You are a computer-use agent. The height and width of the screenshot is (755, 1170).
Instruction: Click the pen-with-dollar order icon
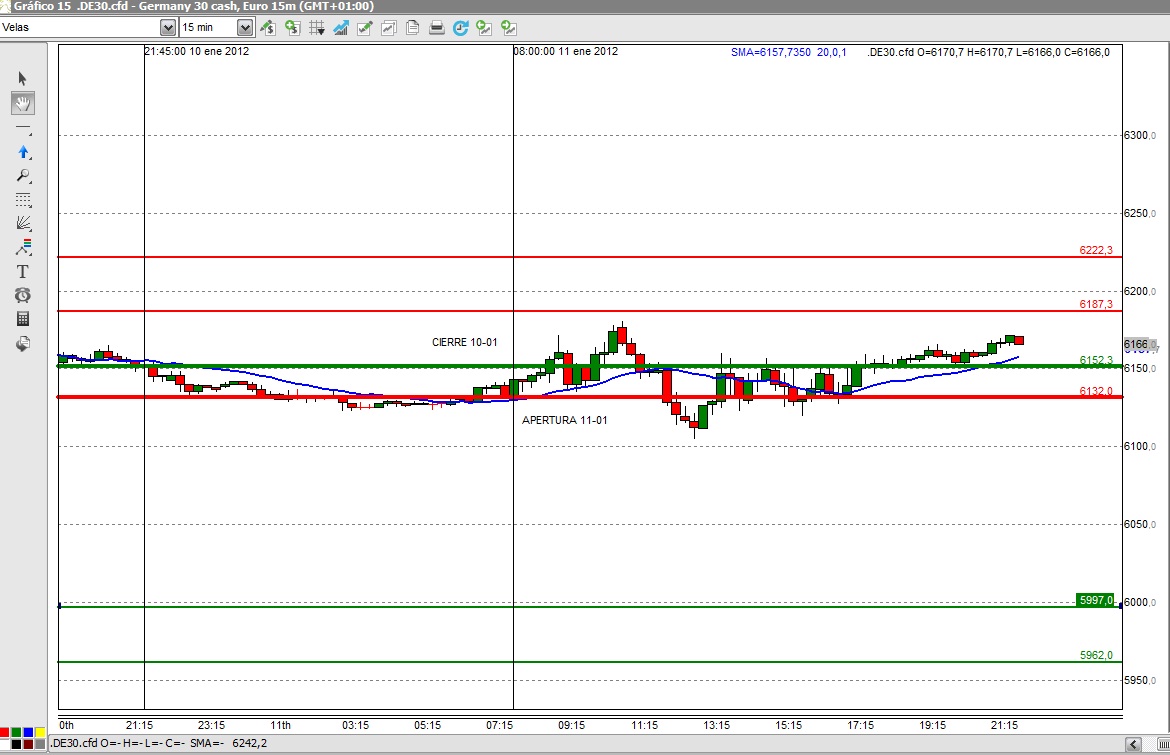tap(268, 28)
